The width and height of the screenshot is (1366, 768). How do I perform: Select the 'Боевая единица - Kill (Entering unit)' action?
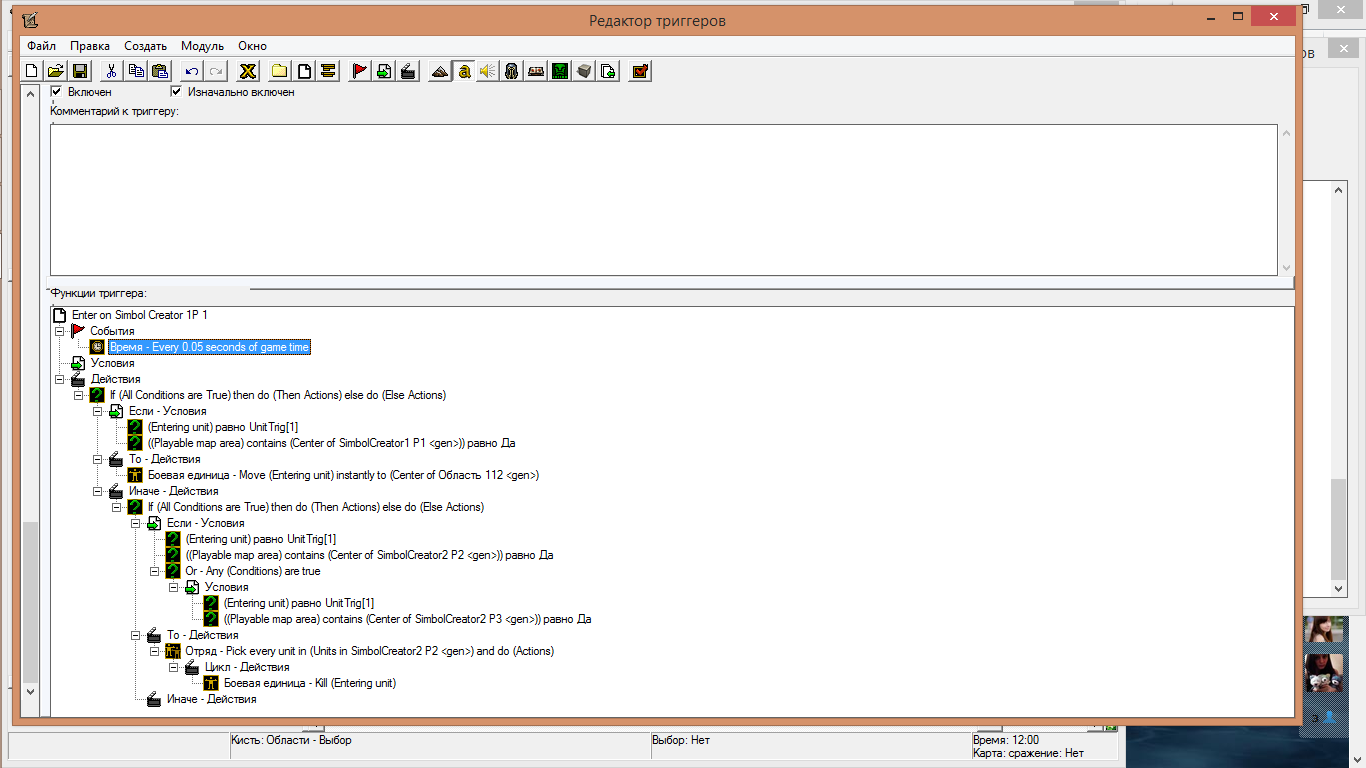tap(310, 683)
